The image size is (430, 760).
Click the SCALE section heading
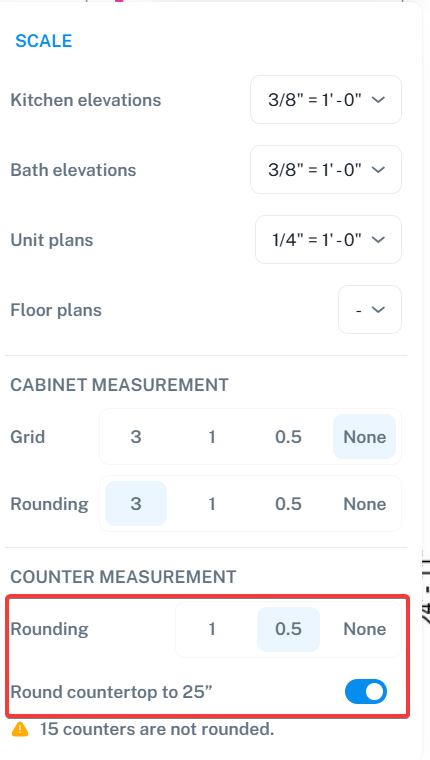coord(44,41)
